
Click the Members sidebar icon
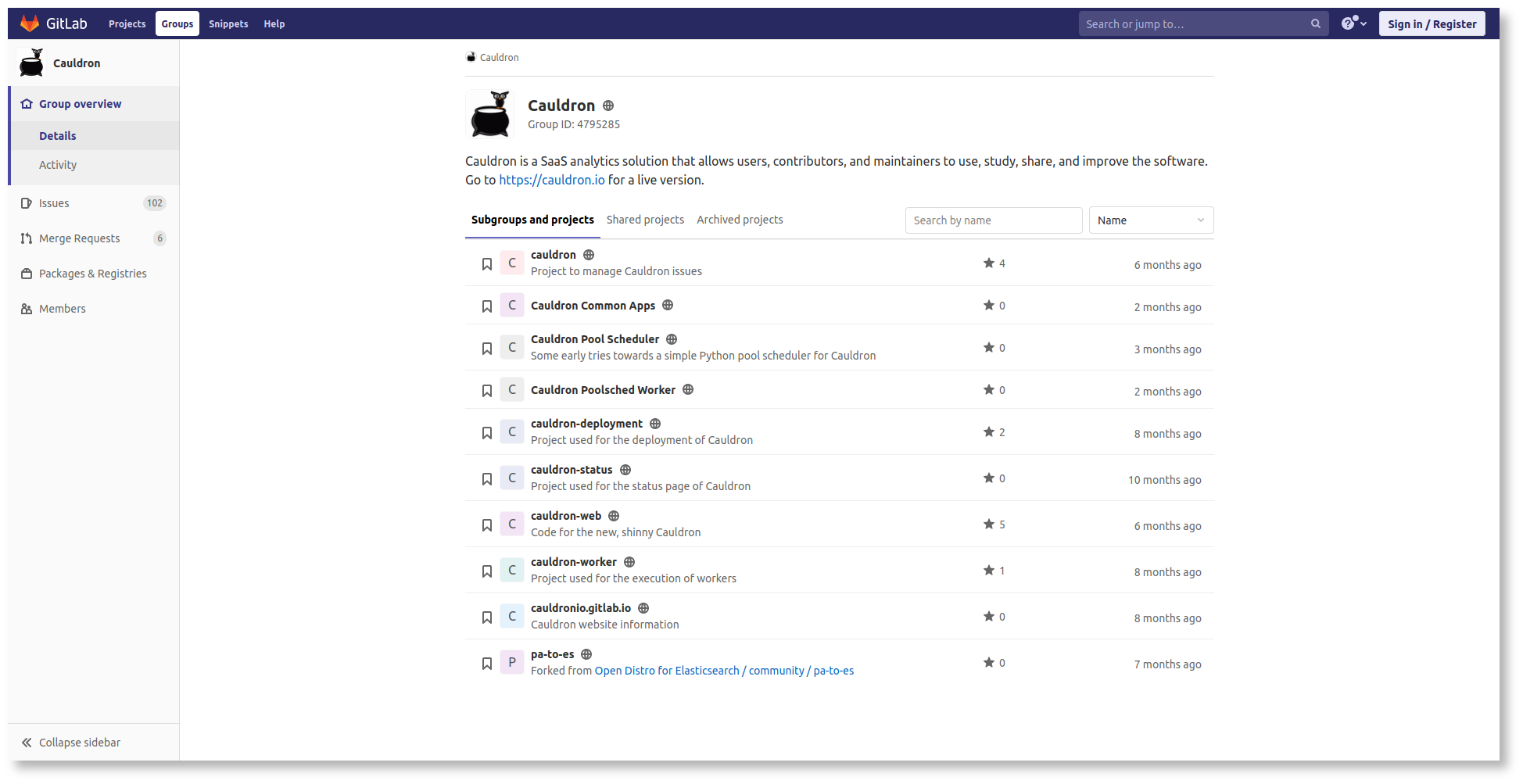coord(27,309)
